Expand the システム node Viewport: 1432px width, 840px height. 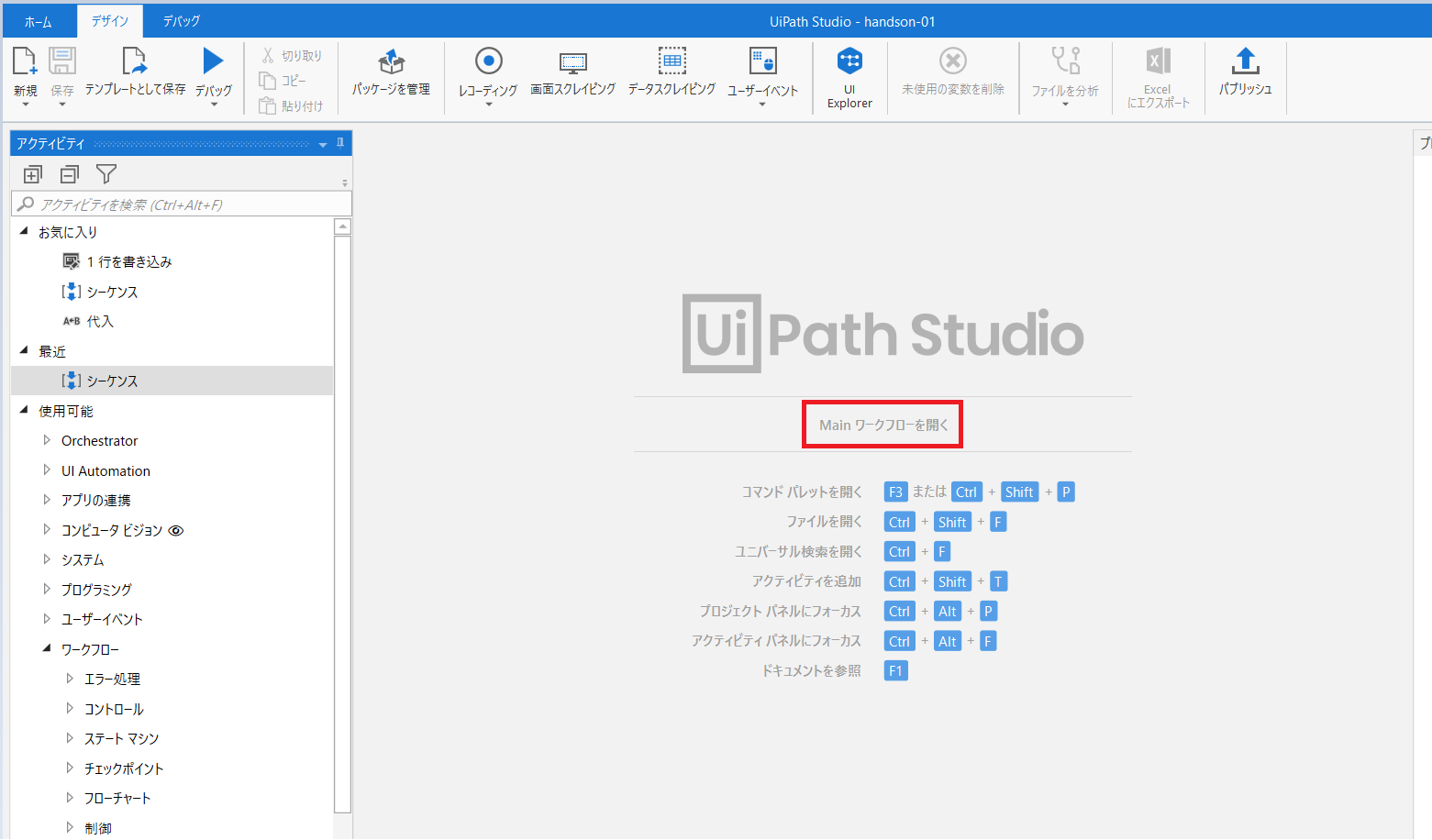(x=47, y=559)
